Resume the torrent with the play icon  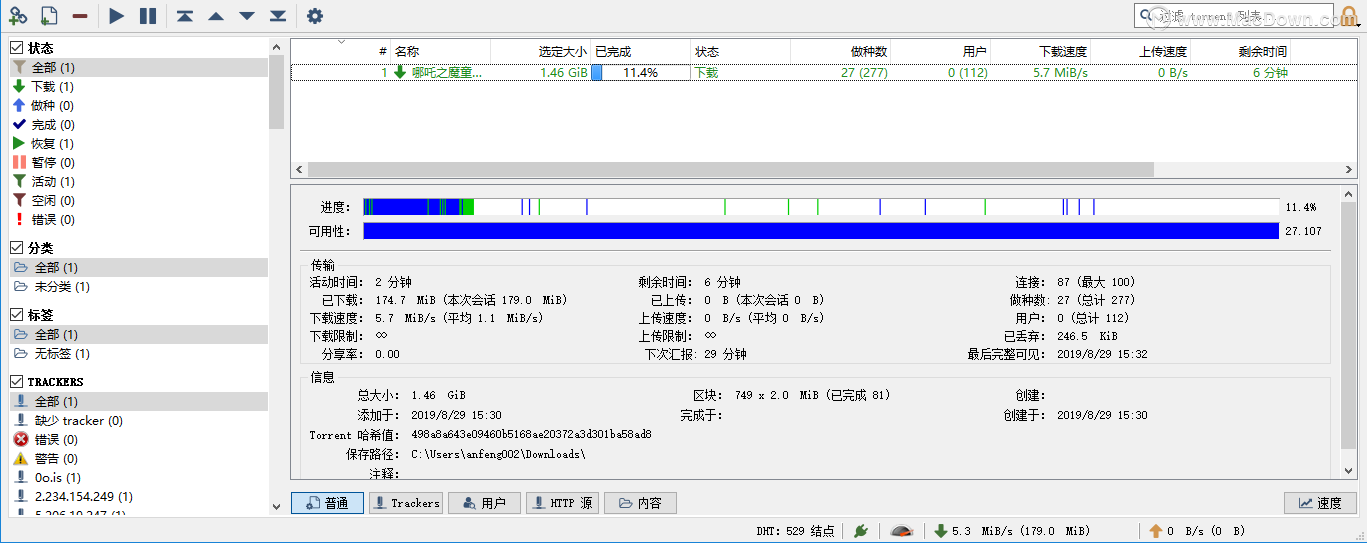click(117, 16)
